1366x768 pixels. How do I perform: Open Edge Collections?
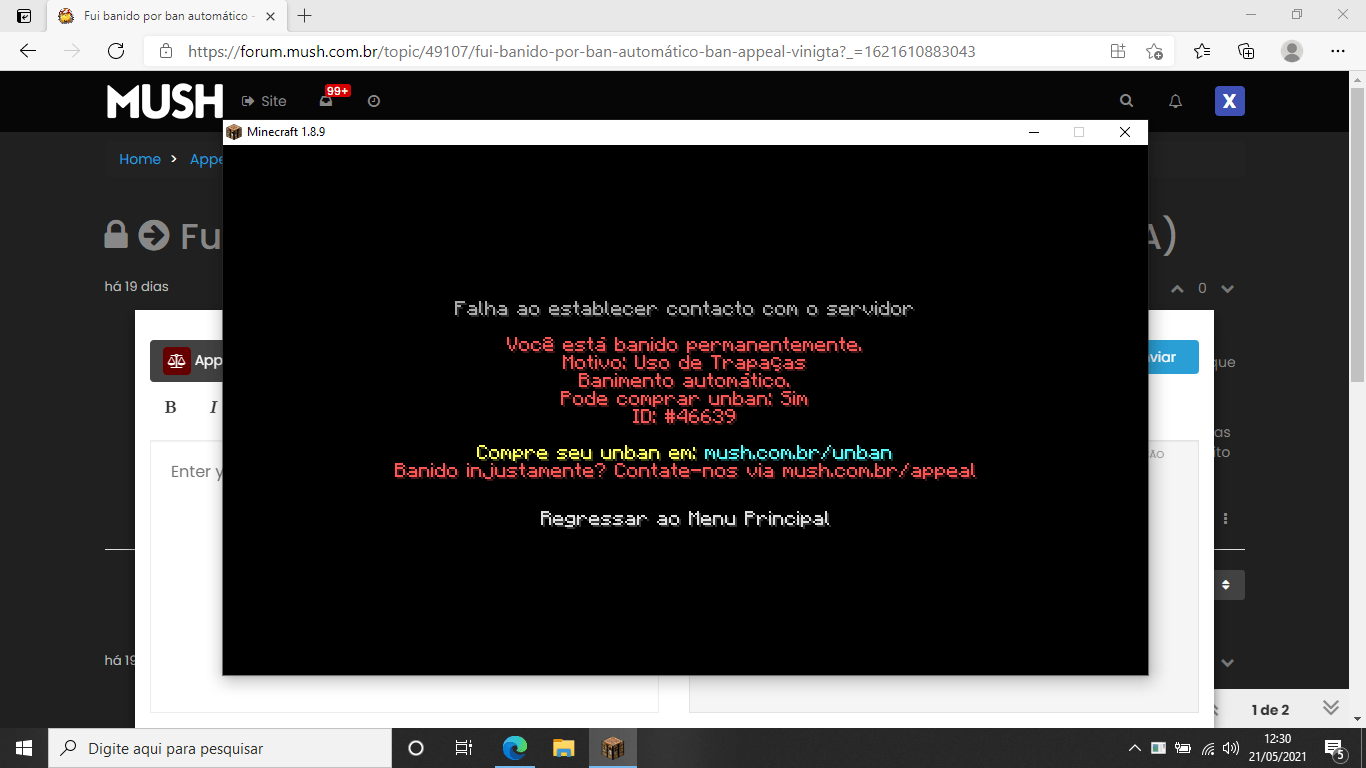point(1246,51)
